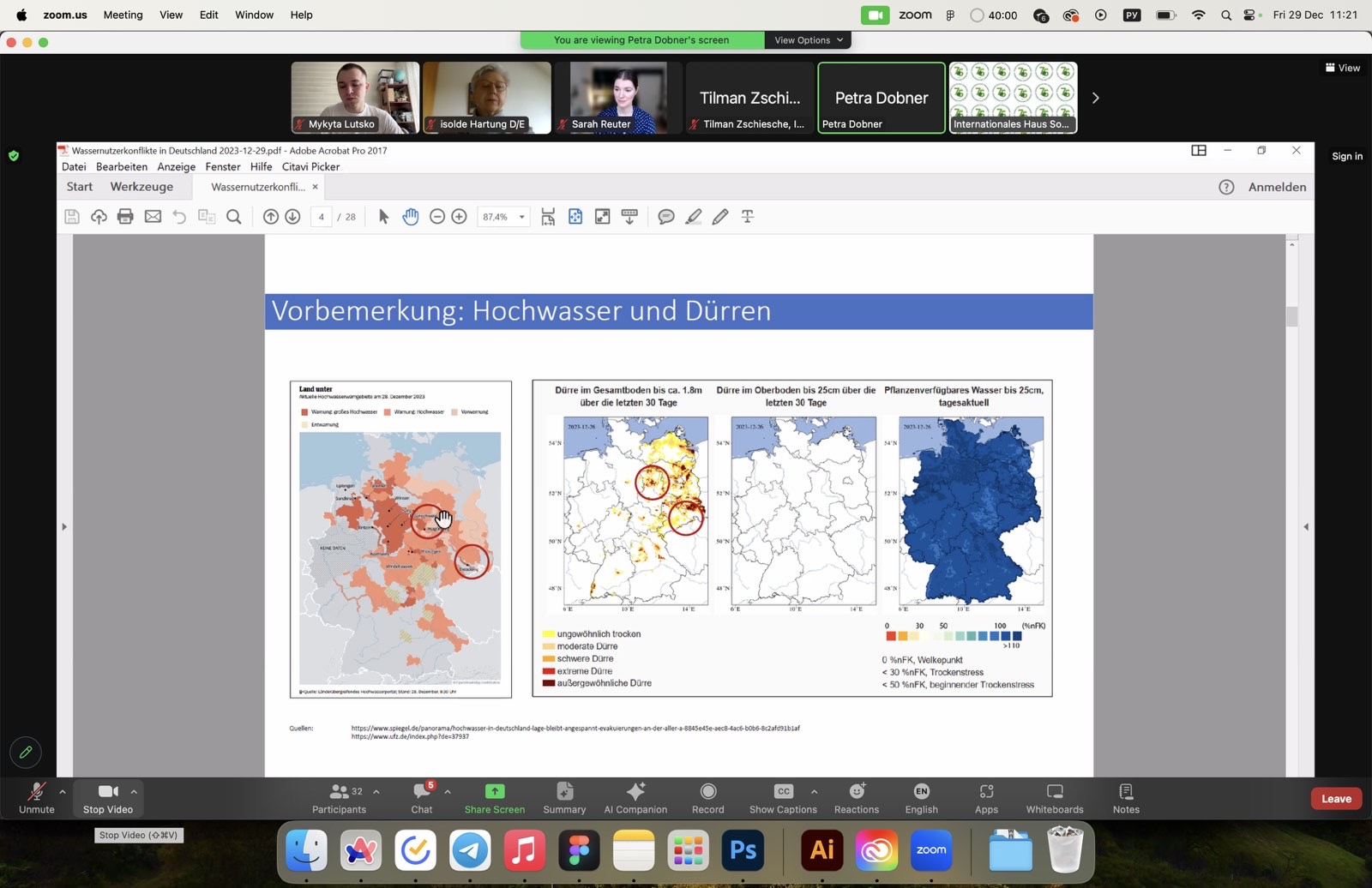Viewport: 1372px width, 888px height.
Task: Go to previous page arrow
Action: 270,217
